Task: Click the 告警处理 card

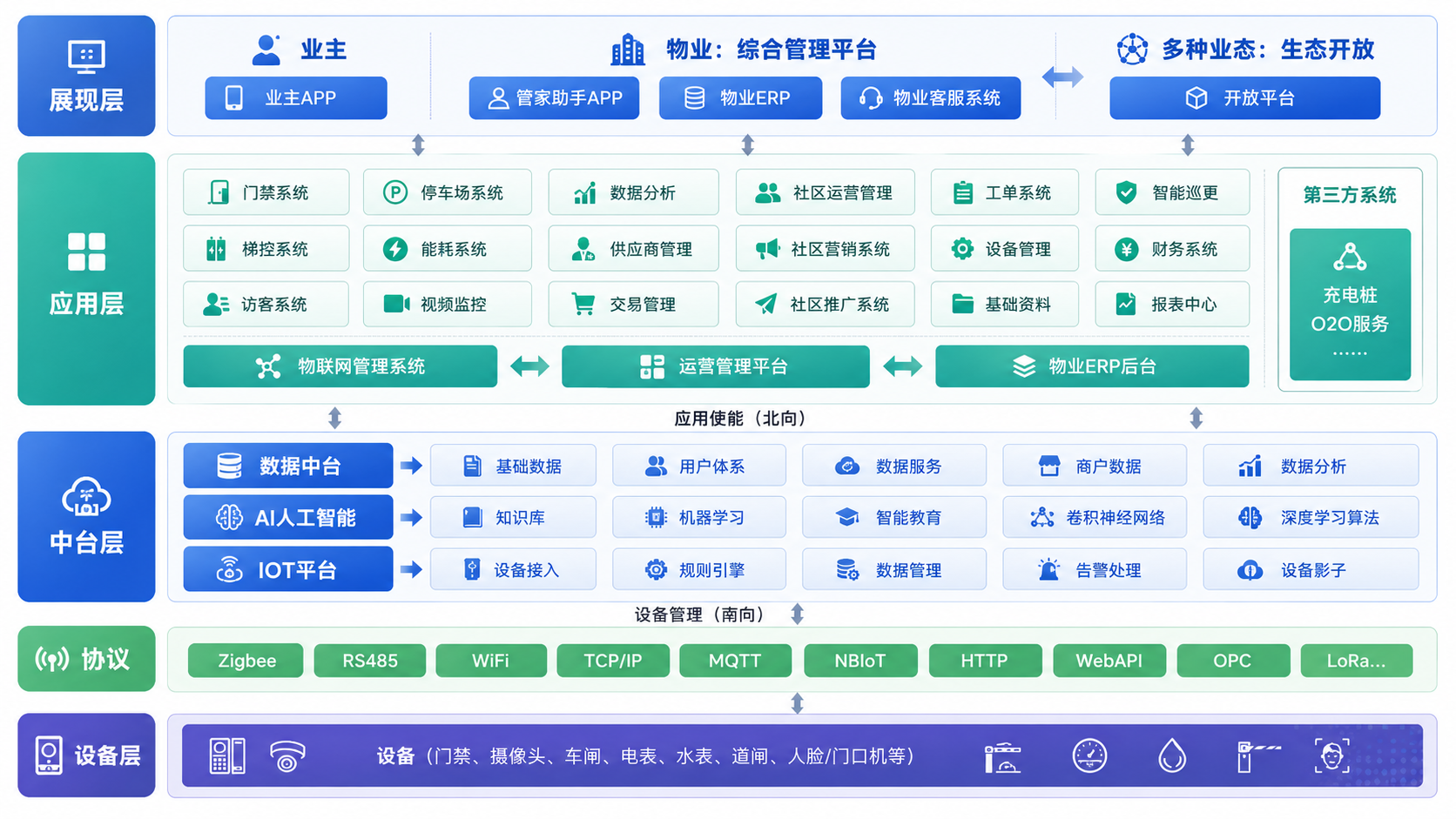Action: (1095, 569)
